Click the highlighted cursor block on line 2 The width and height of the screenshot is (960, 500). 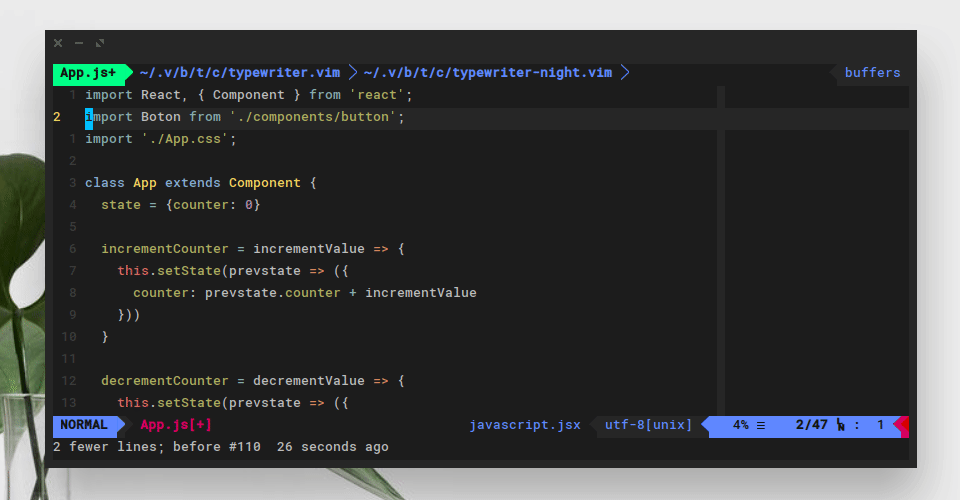89,117
